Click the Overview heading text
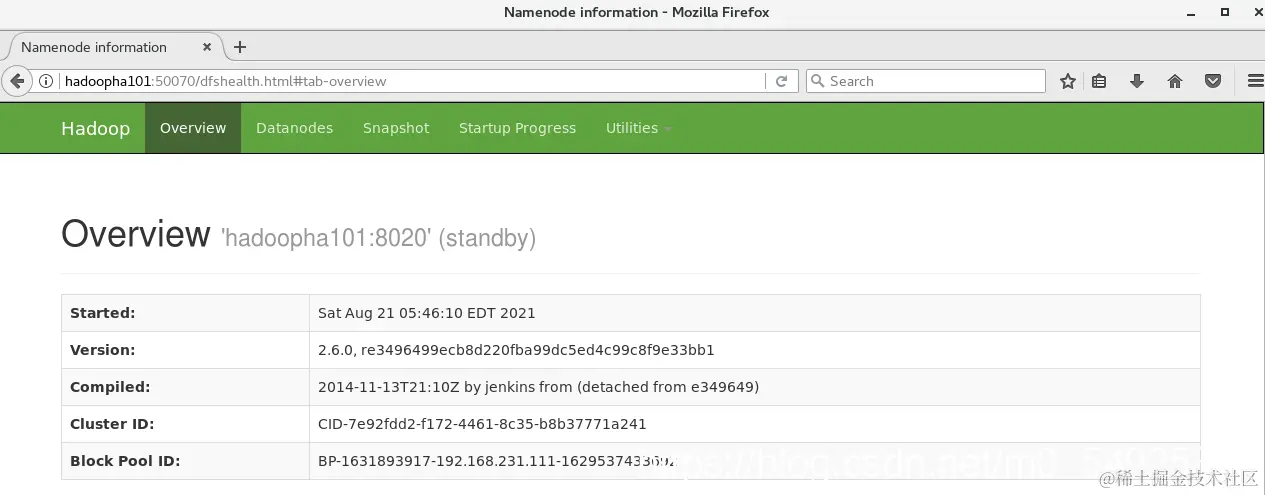 (x=136, y=234)
